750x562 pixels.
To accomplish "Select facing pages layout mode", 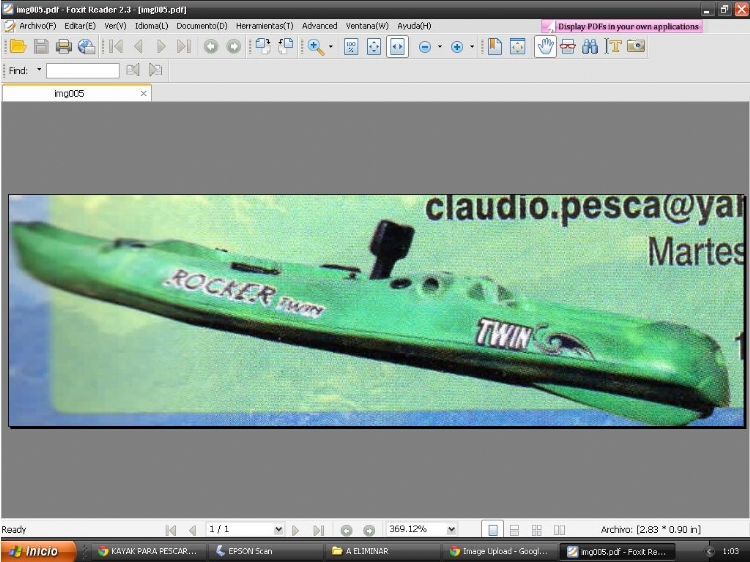I will [x=559, y=529].
